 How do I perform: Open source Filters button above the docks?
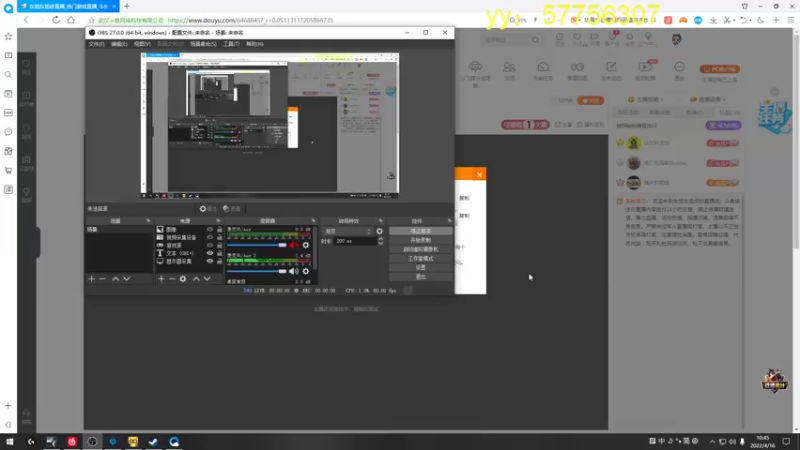pyautogui.click(x=232, y=209)
